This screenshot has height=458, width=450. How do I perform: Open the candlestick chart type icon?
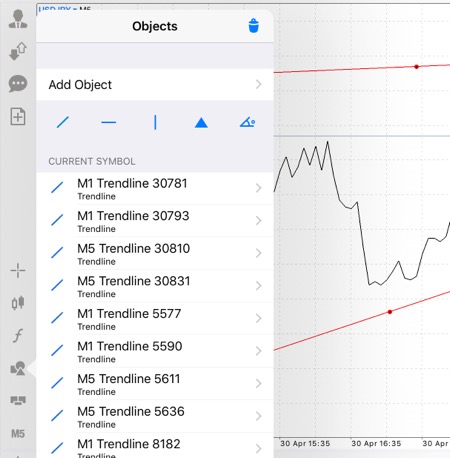[x=18, y=303]
